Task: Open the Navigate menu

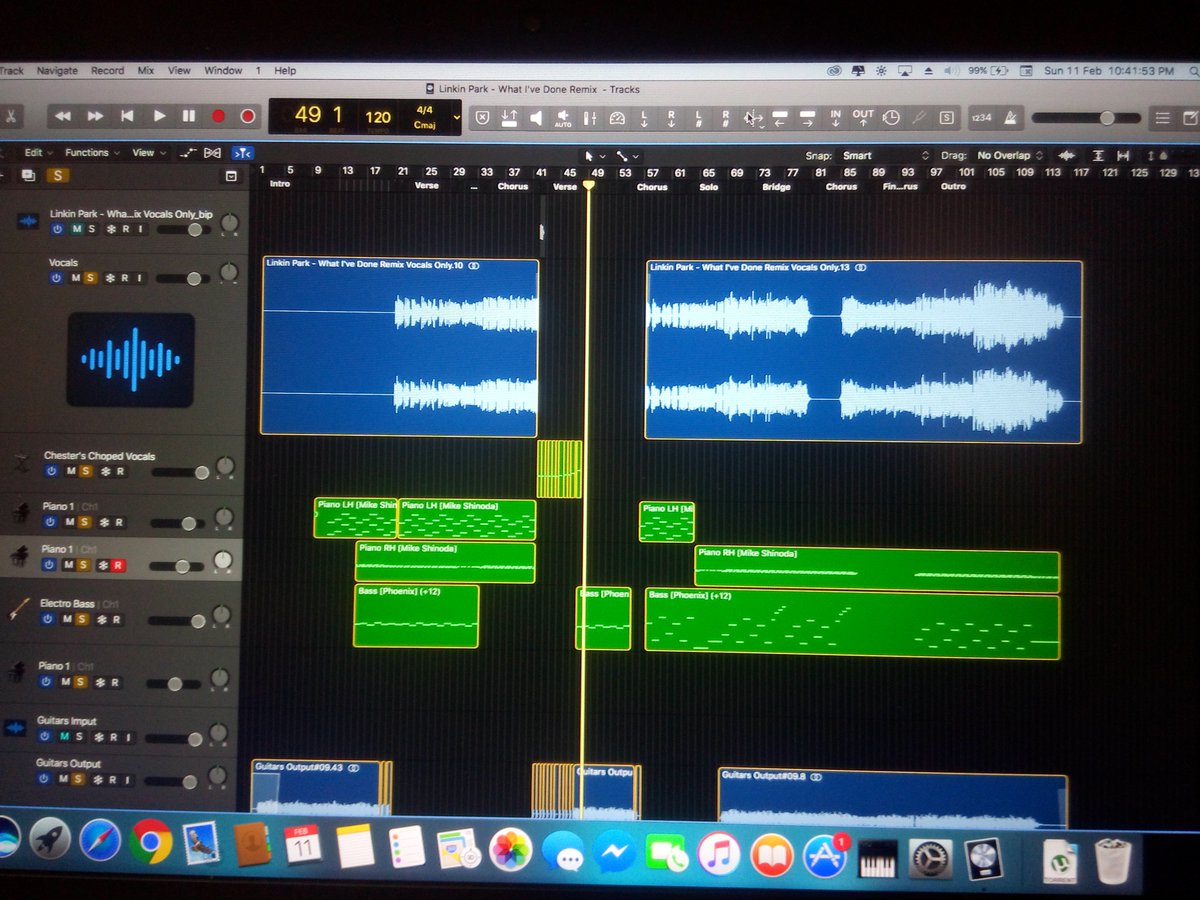Action: 57,71
